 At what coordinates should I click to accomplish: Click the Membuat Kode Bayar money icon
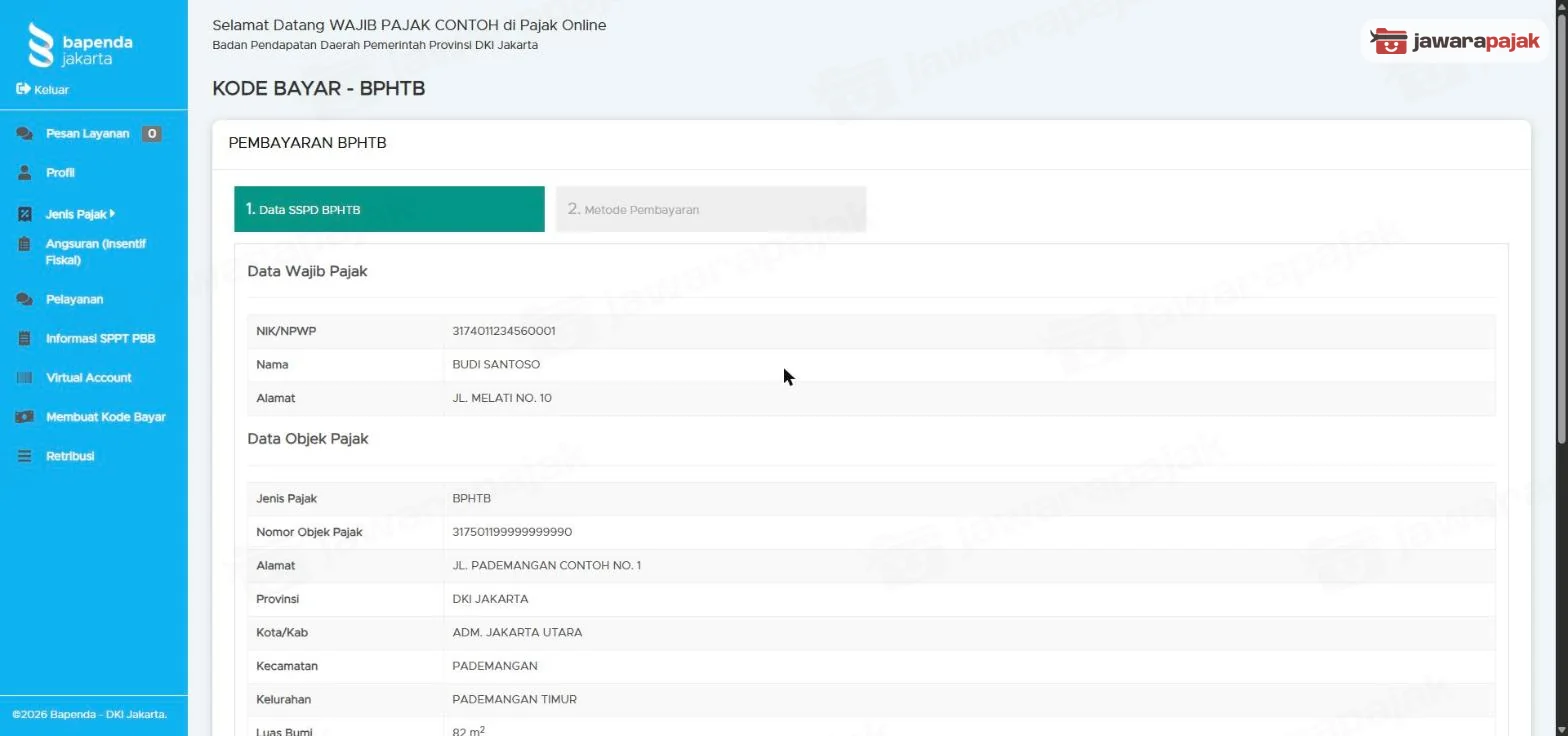[x=25, y=417]
